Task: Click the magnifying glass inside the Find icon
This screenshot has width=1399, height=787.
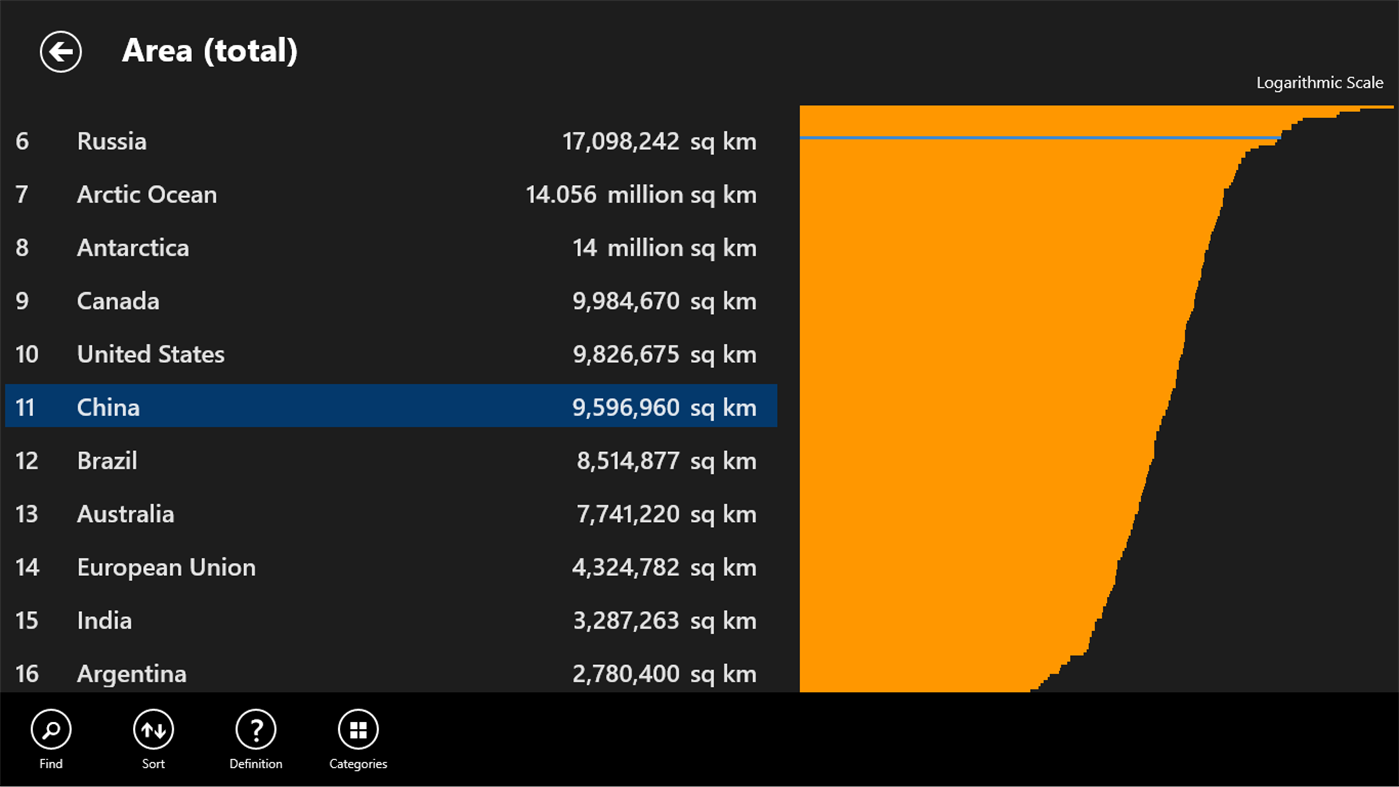Action: 51,729
